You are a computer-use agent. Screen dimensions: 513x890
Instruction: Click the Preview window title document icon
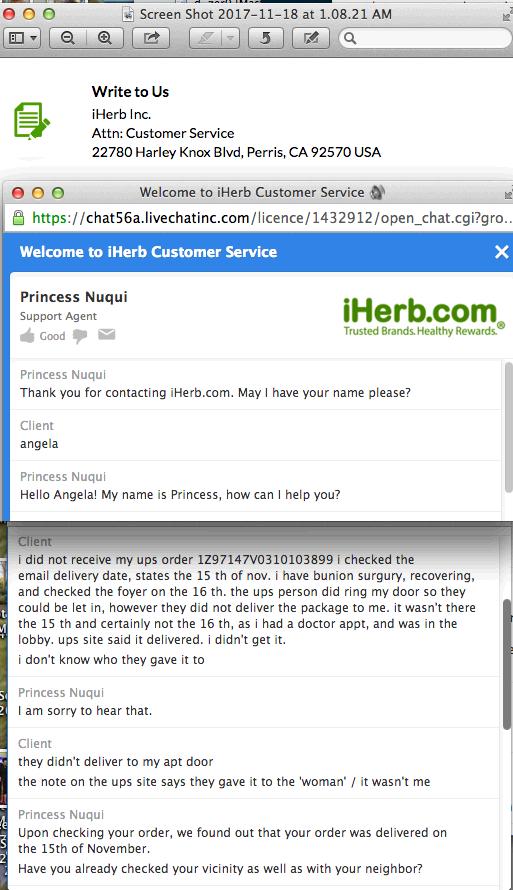click(129, 14)
